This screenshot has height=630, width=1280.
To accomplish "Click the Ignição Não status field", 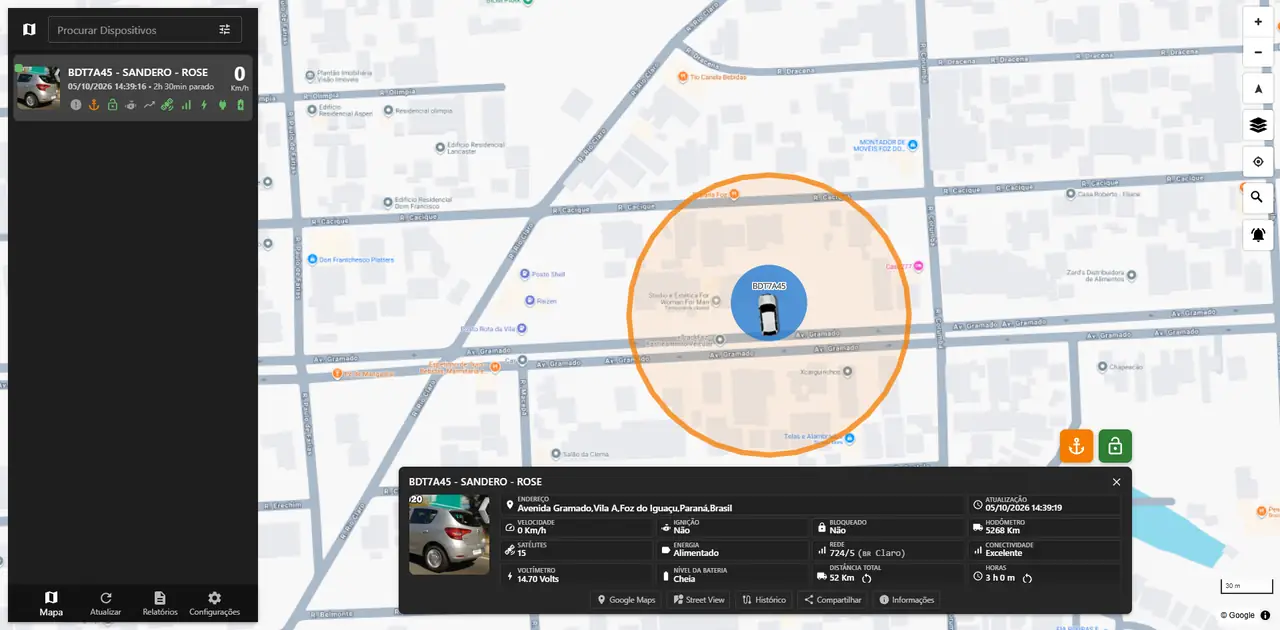I will [732, 526].
